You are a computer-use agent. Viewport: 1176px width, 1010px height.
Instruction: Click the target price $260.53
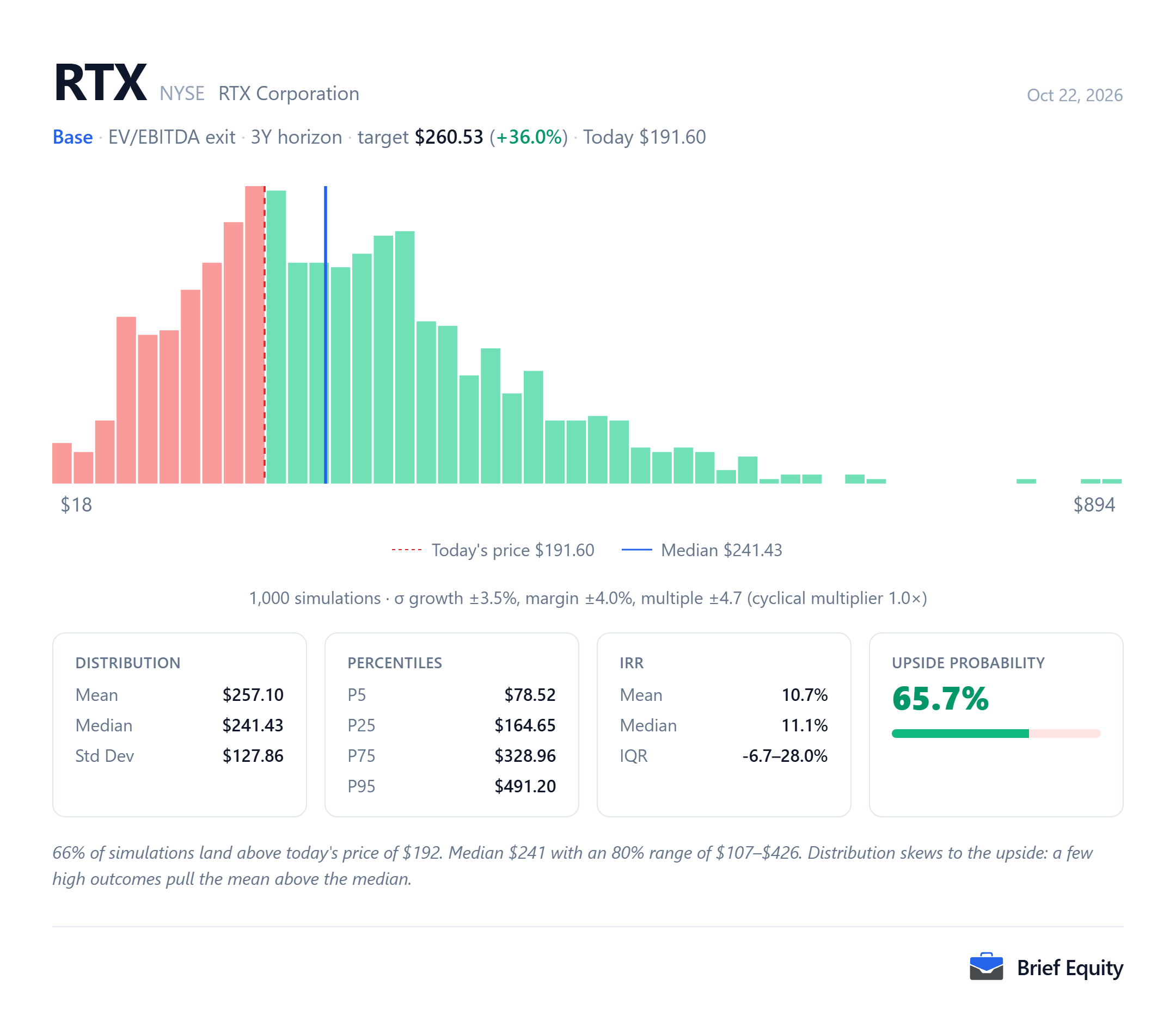(x=449, y=137)
